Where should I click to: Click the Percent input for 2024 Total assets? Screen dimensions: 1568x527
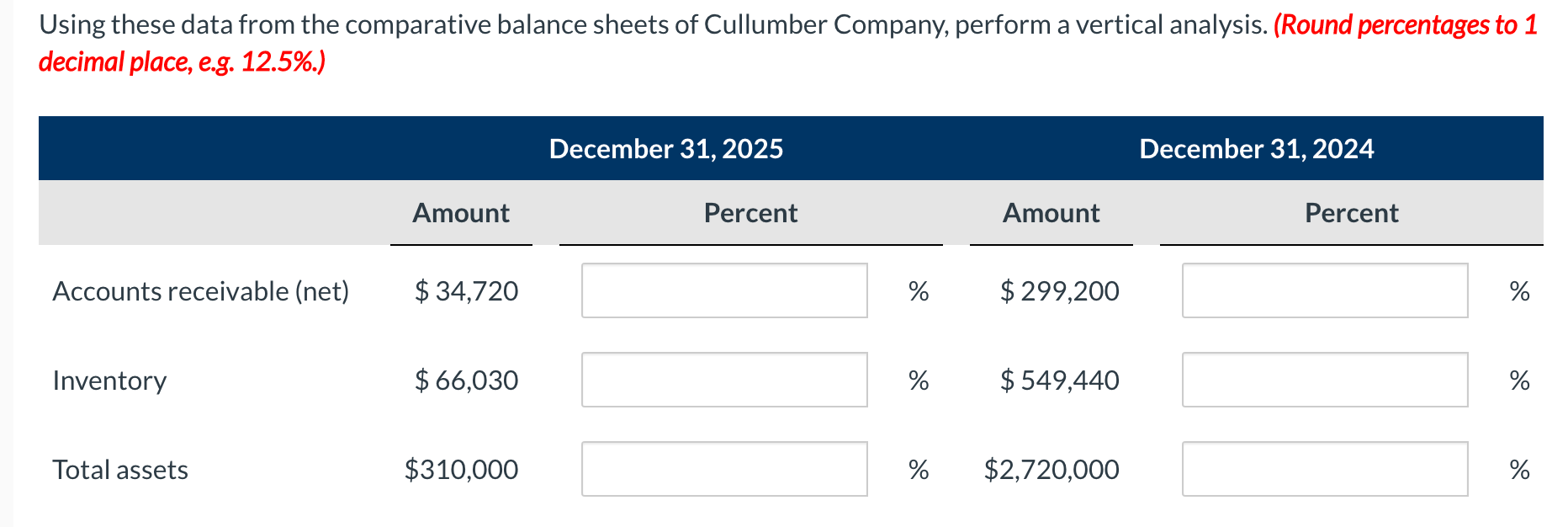click(1324, 470)
